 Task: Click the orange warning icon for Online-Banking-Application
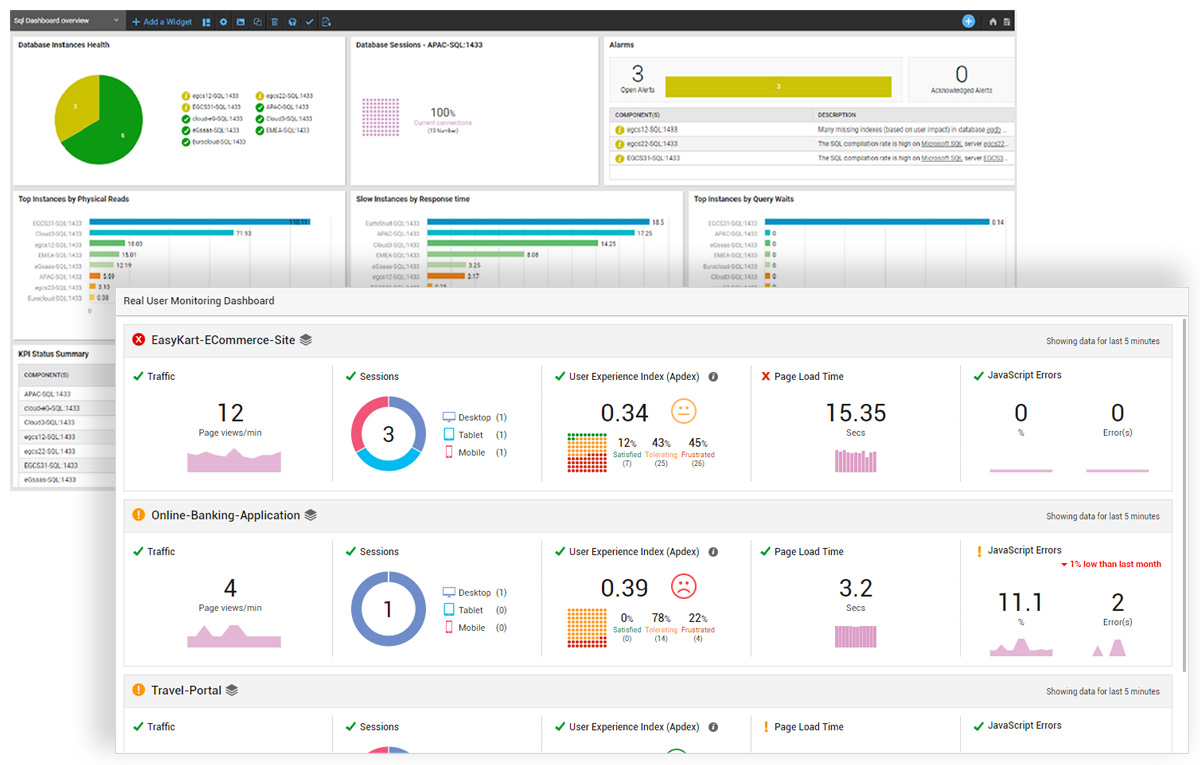(138, 515)
